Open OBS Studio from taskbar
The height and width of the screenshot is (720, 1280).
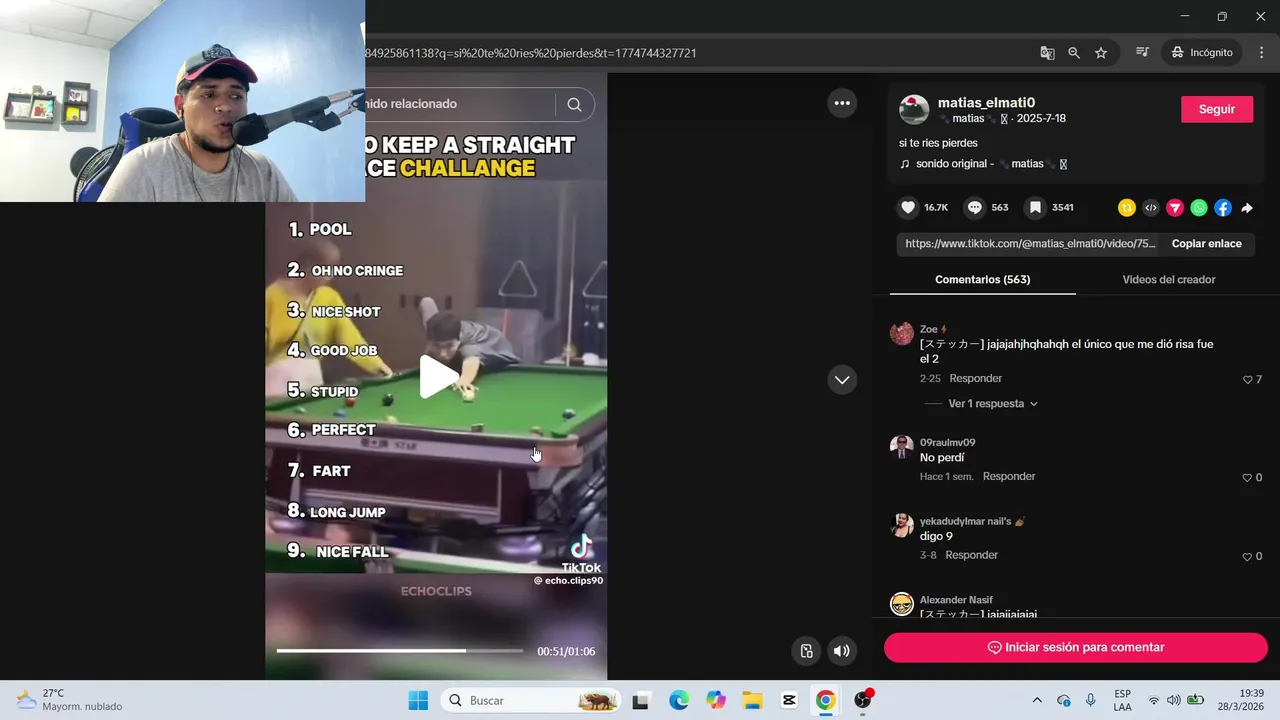[x=863, y=701]
